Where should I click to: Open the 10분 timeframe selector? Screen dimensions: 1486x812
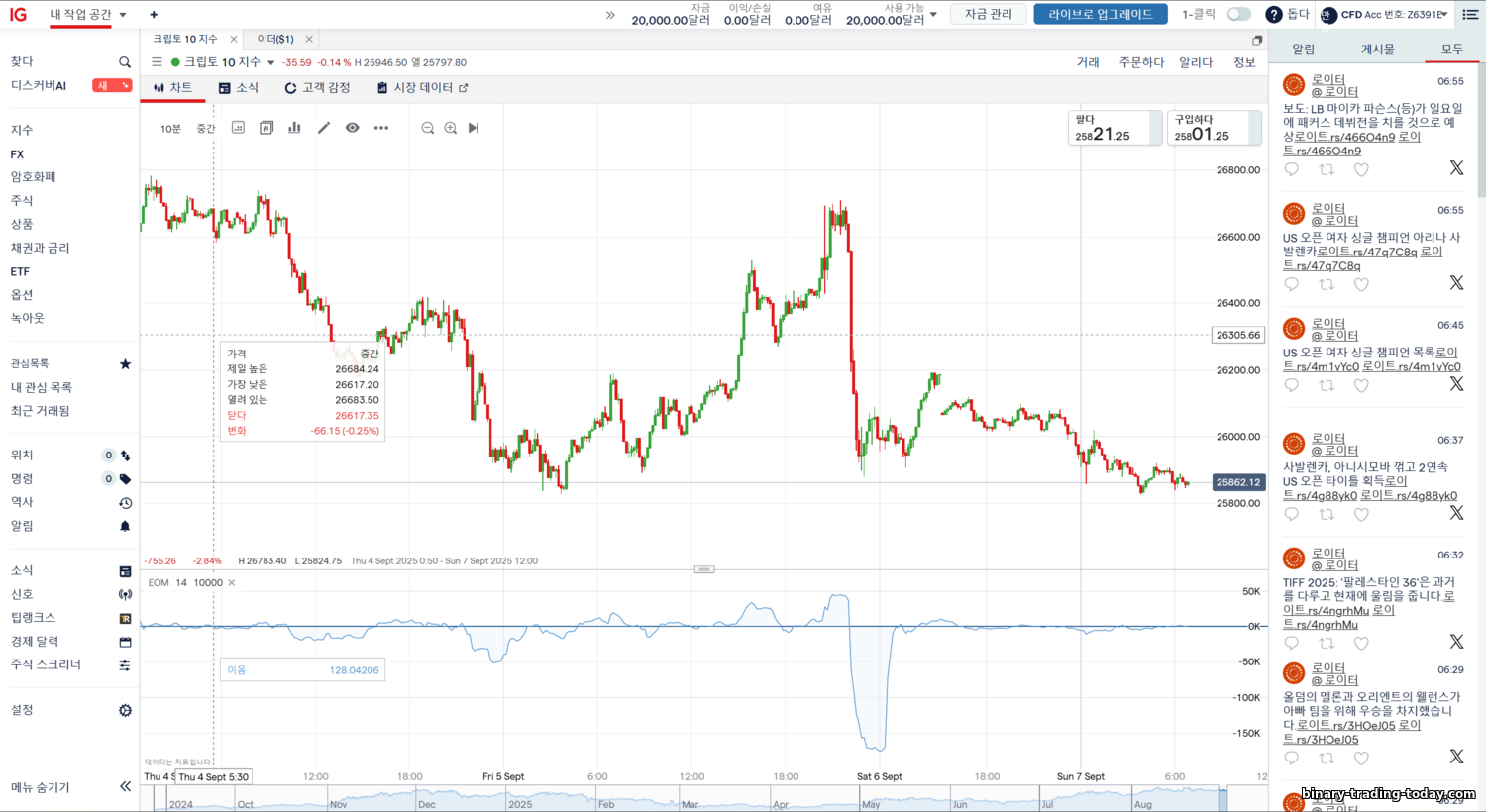point(170,129)
